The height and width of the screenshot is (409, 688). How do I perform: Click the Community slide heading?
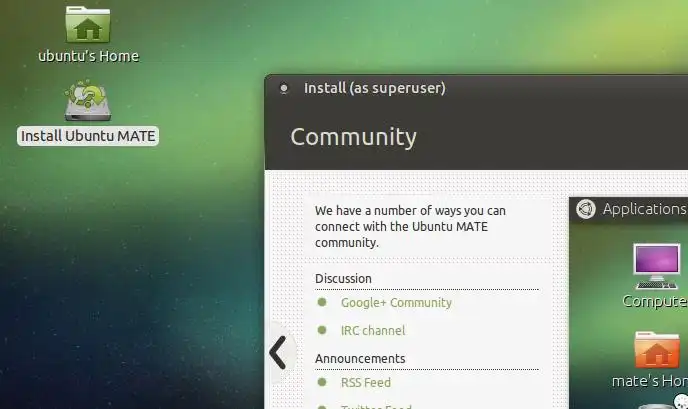pos(353,137)
